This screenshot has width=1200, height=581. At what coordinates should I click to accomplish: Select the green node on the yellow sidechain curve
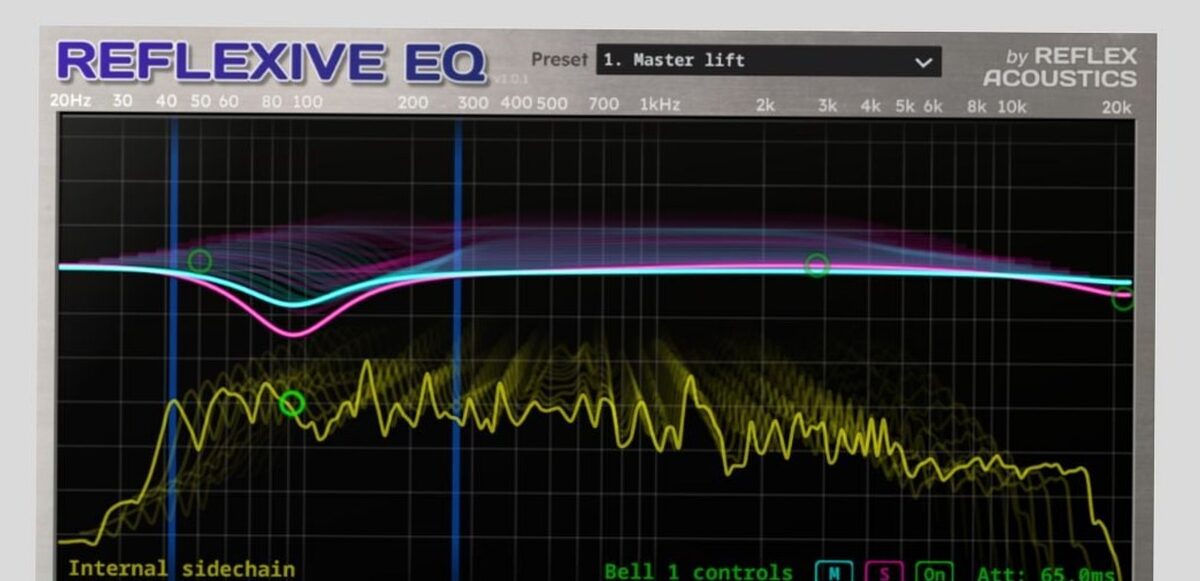coord(291,404)
